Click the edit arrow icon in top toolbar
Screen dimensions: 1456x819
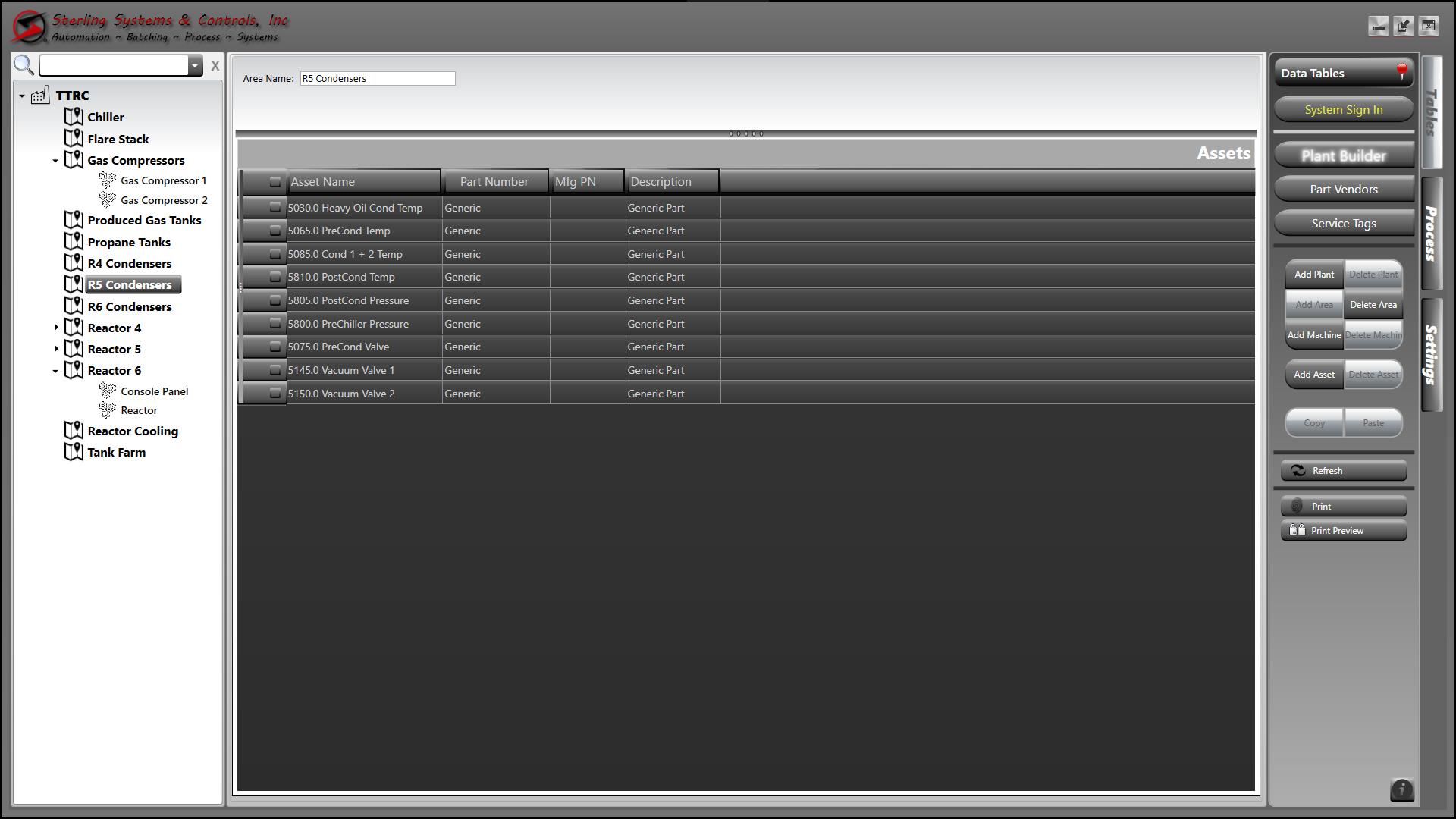tap(1403, 25)
